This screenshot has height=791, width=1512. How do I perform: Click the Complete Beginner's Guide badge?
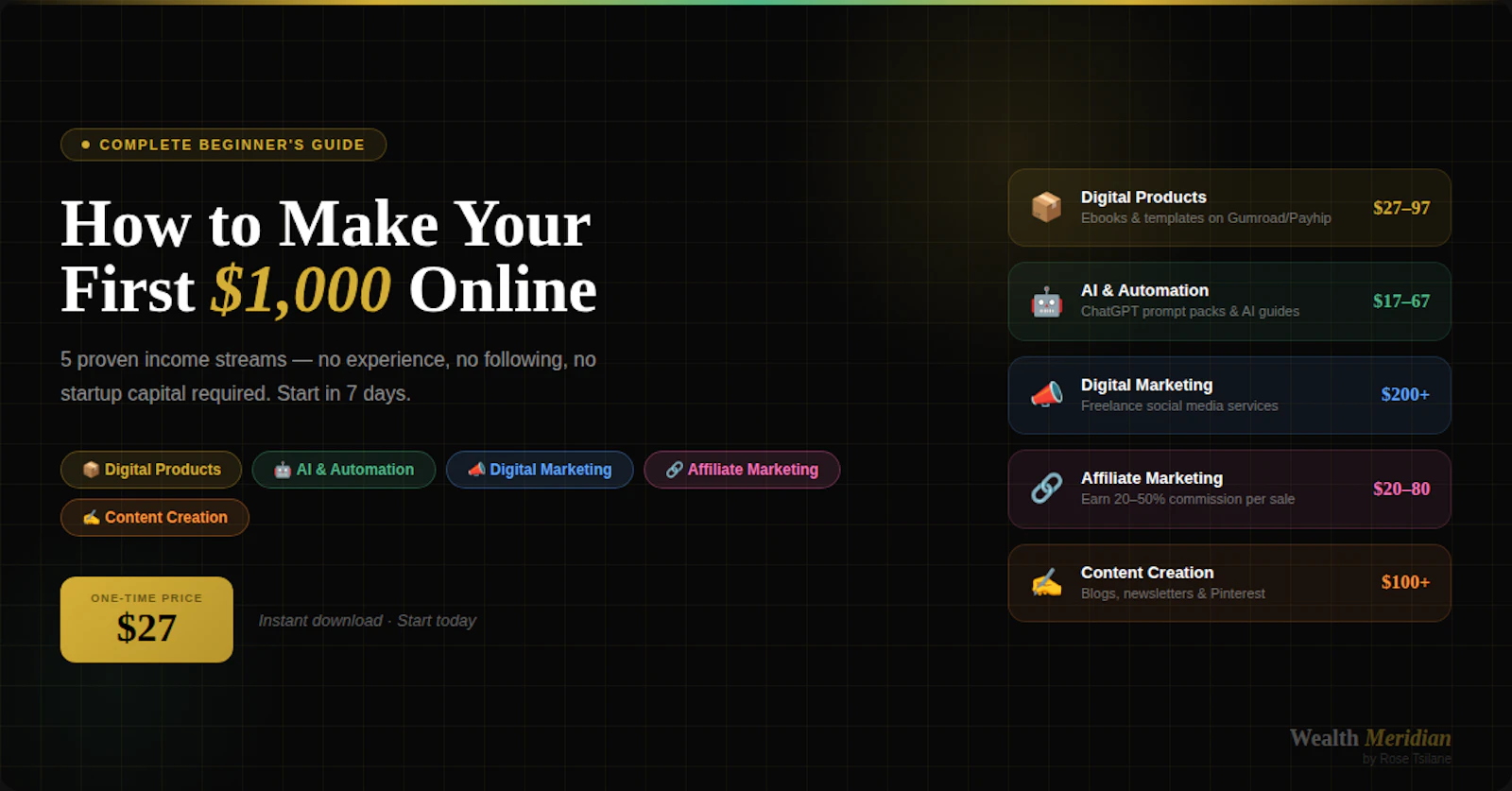[224, 145]
